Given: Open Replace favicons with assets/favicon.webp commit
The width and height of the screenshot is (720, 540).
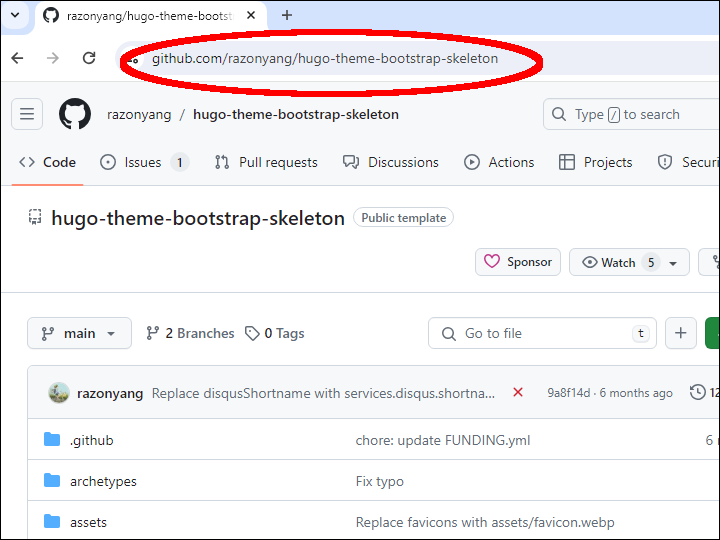Looking at the screenshot, I should point(485,522).
